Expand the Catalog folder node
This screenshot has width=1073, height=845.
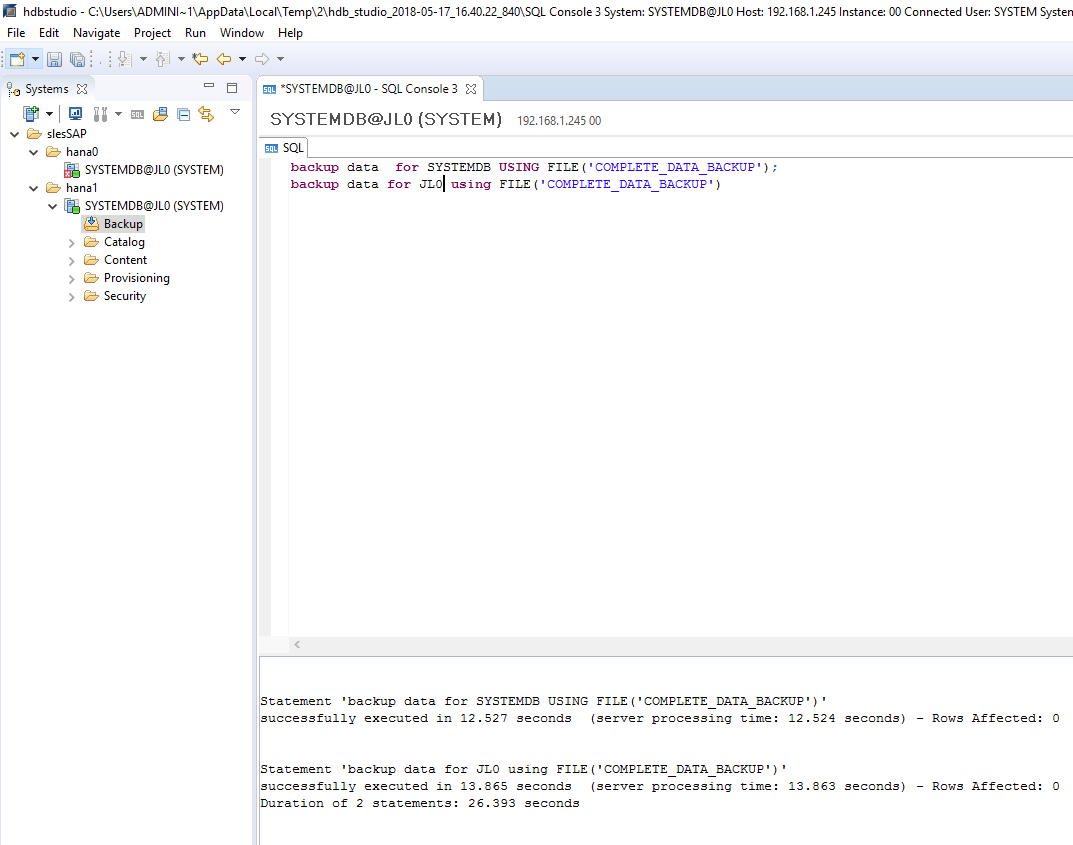pos(71,242)
